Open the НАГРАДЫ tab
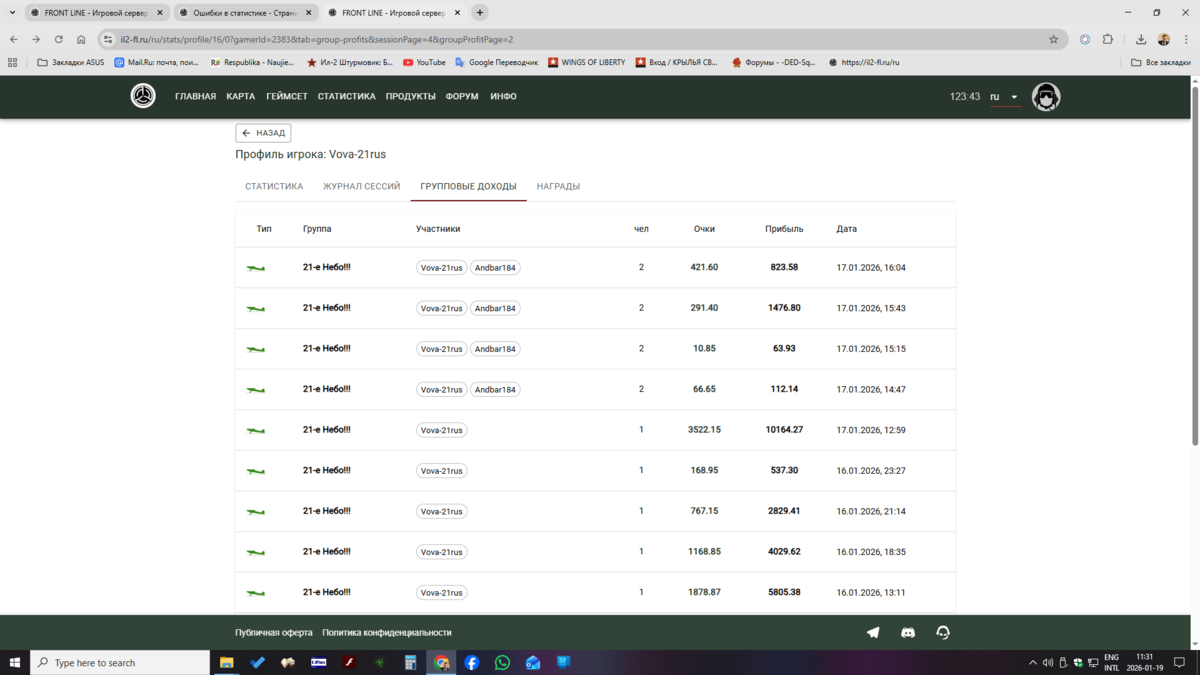This screenshot has height=675, width=1200. tap(558, 186)
